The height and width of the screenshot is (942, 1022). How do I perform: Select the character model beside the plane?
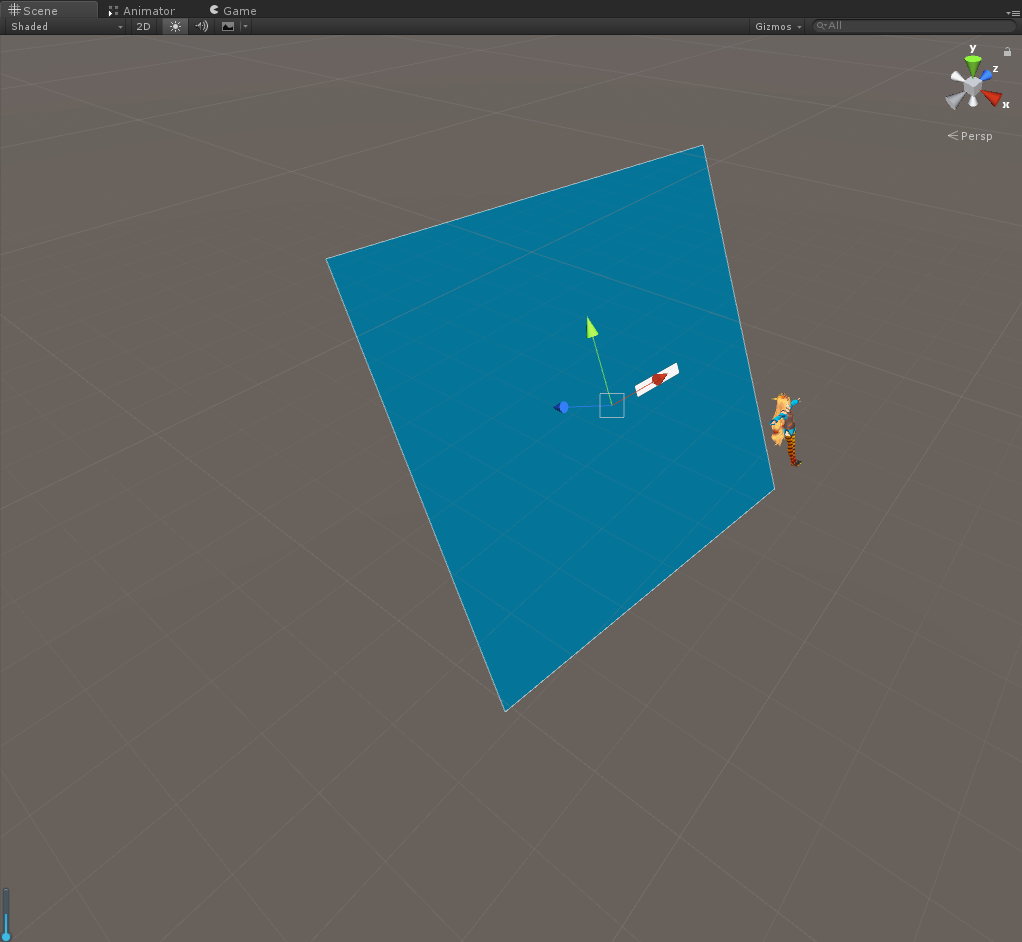click(786, 429)
